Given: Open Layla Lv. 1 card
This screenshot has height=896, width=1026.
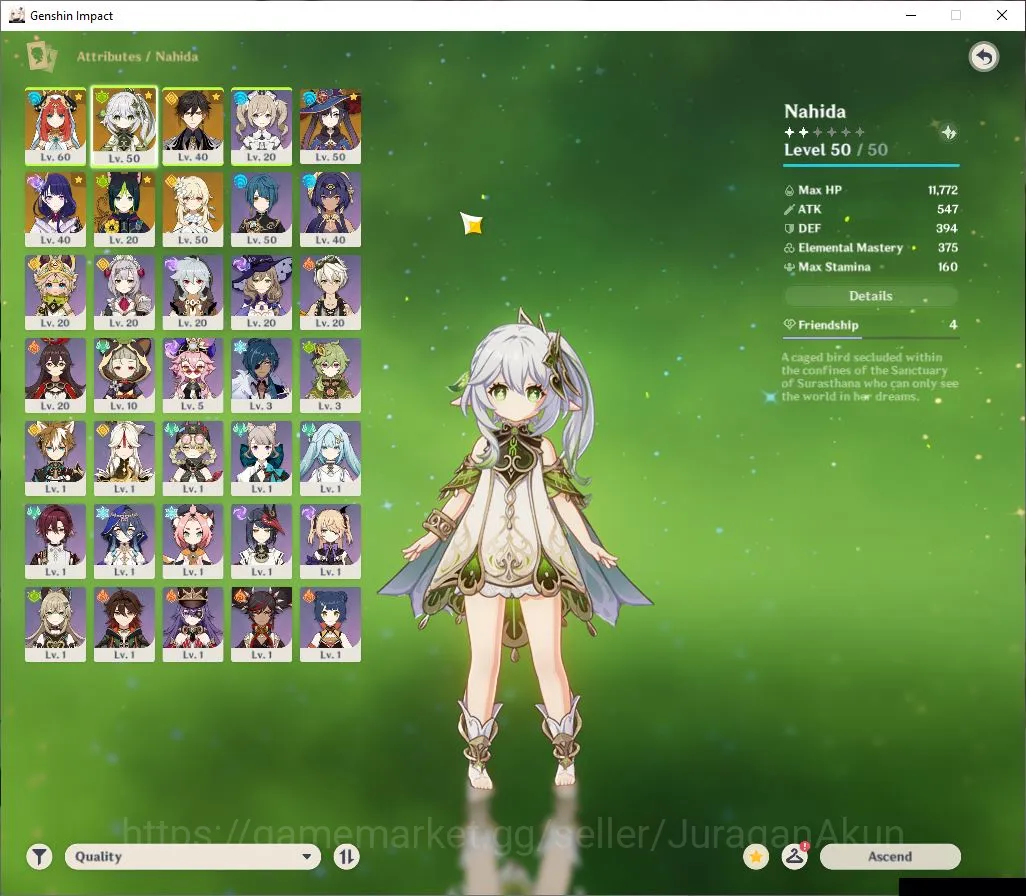Looking at the screenshot, I should (124, 541).
